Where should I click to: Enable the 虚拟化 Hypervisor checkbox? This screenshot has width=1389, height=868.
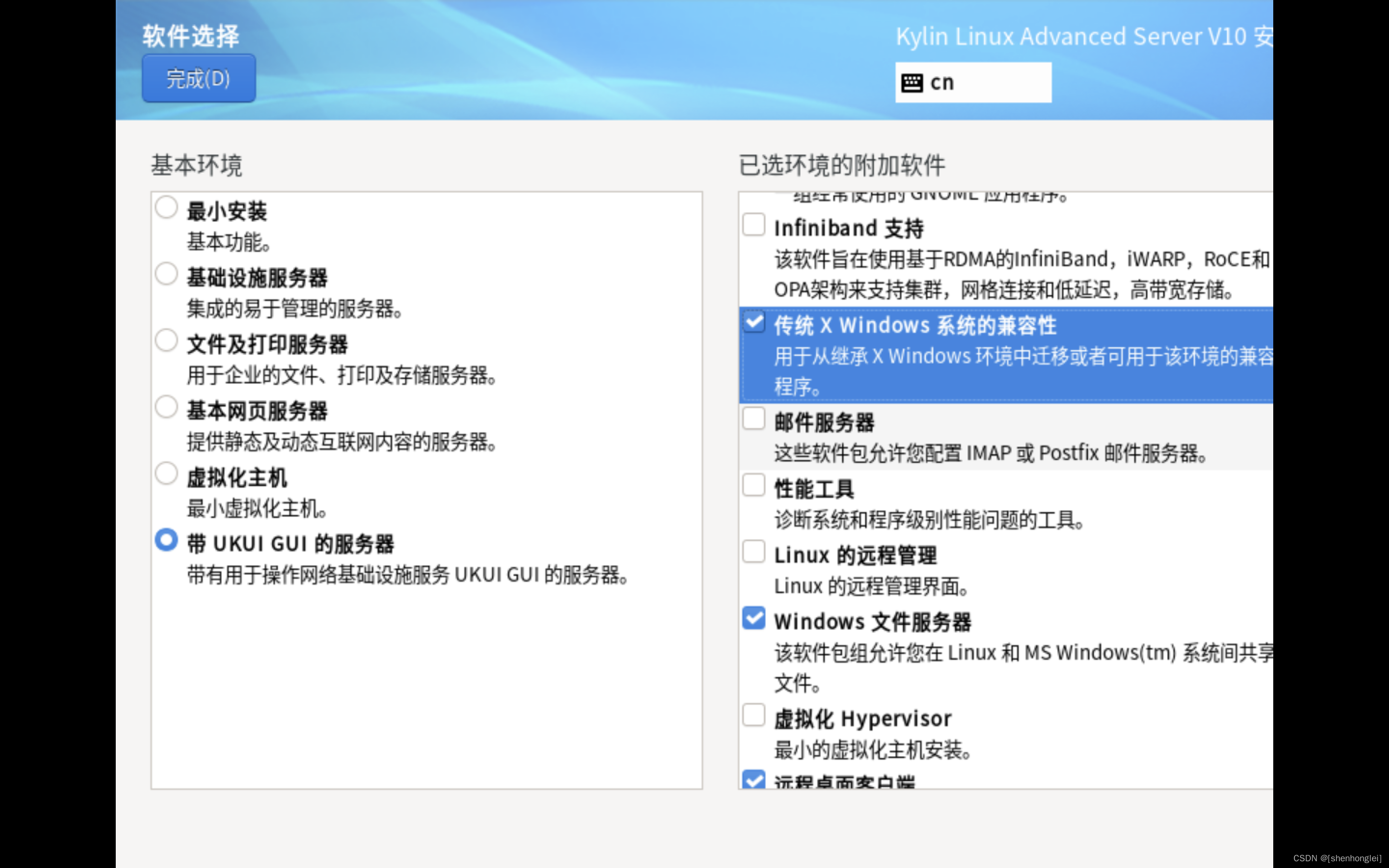pos(754,715)
